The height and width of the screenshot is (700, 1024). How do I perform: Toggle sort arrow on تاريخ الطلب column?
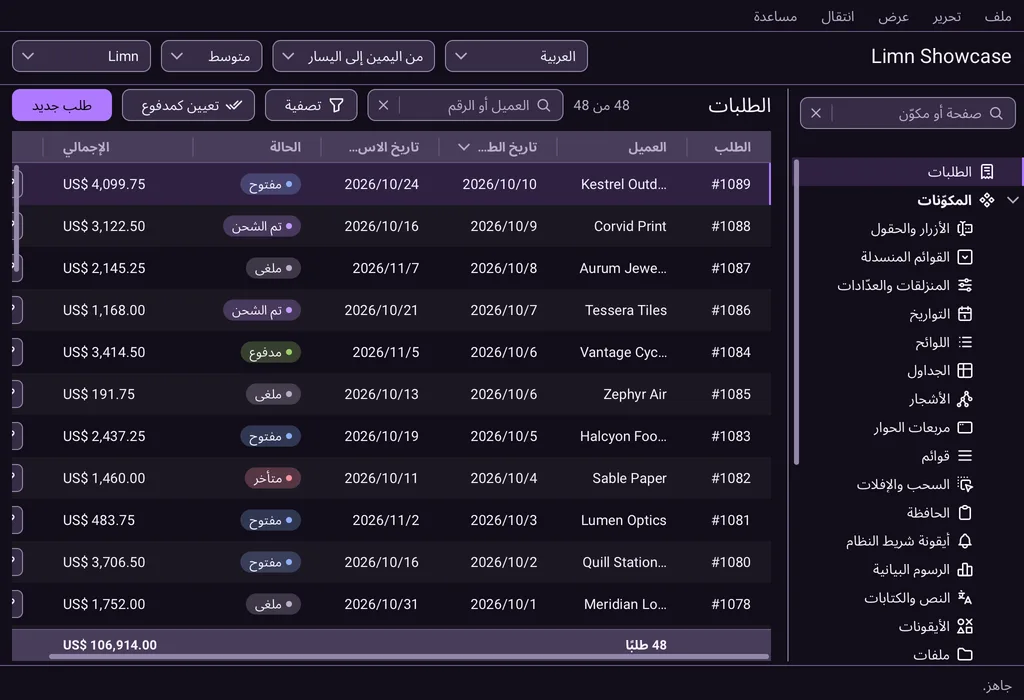click(464, 148)
